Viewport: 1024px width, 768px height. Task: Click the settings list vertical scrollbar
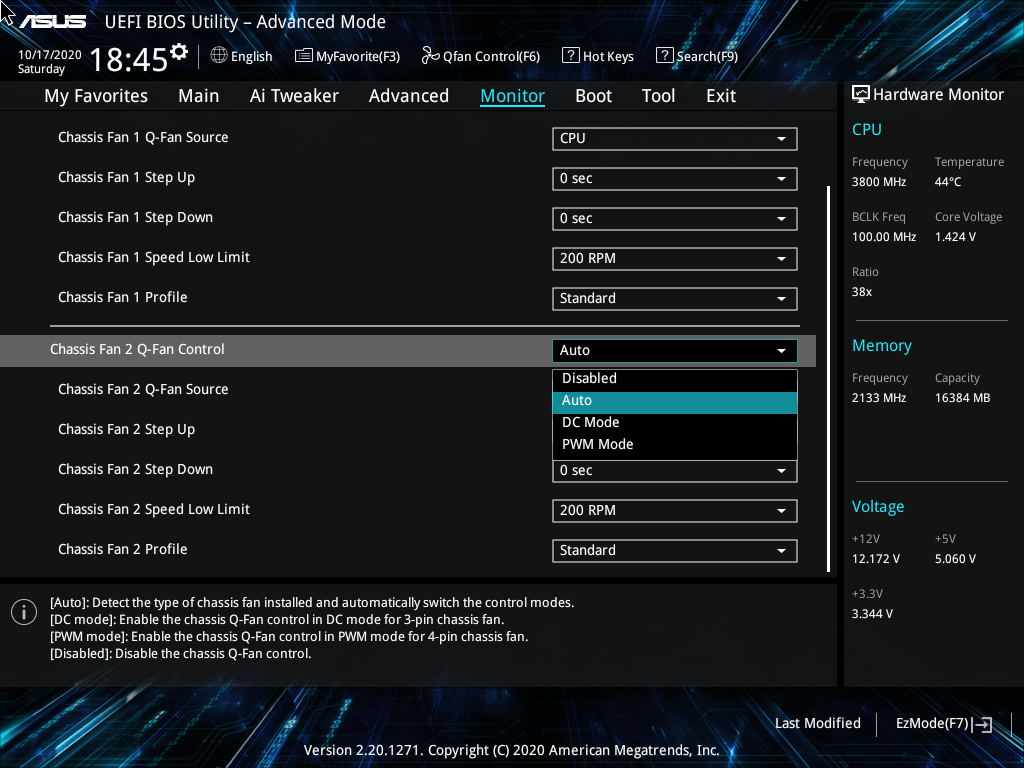click(x=829, y=379)
